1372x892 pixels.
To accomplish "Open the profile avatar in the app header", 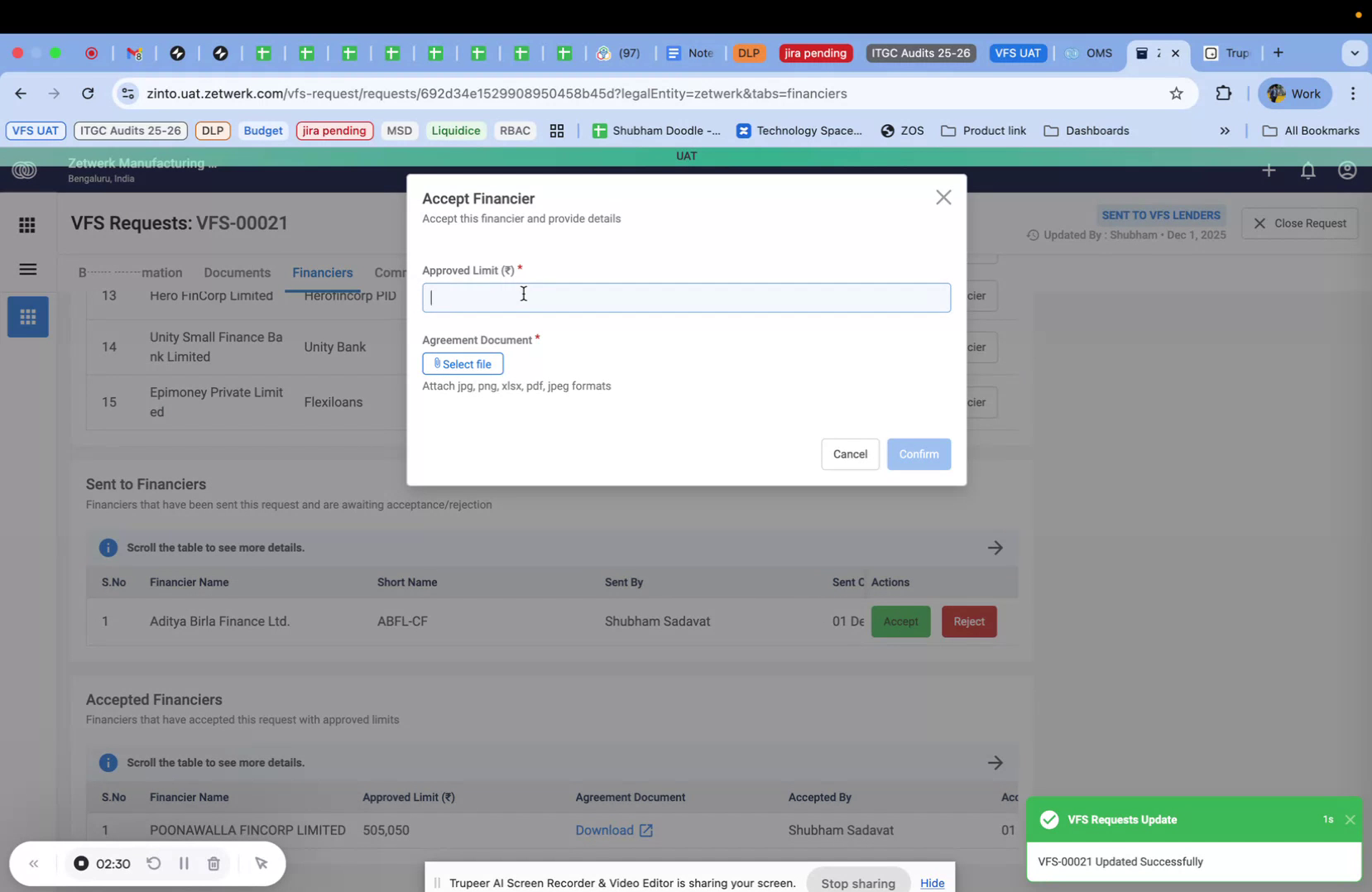I will click(1346, 170).
